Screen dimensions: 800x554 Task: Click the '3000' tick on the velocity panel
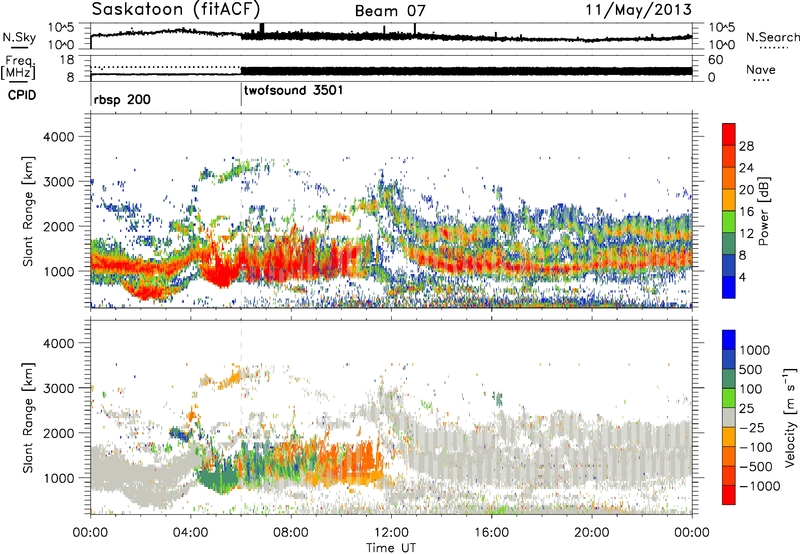58,388
